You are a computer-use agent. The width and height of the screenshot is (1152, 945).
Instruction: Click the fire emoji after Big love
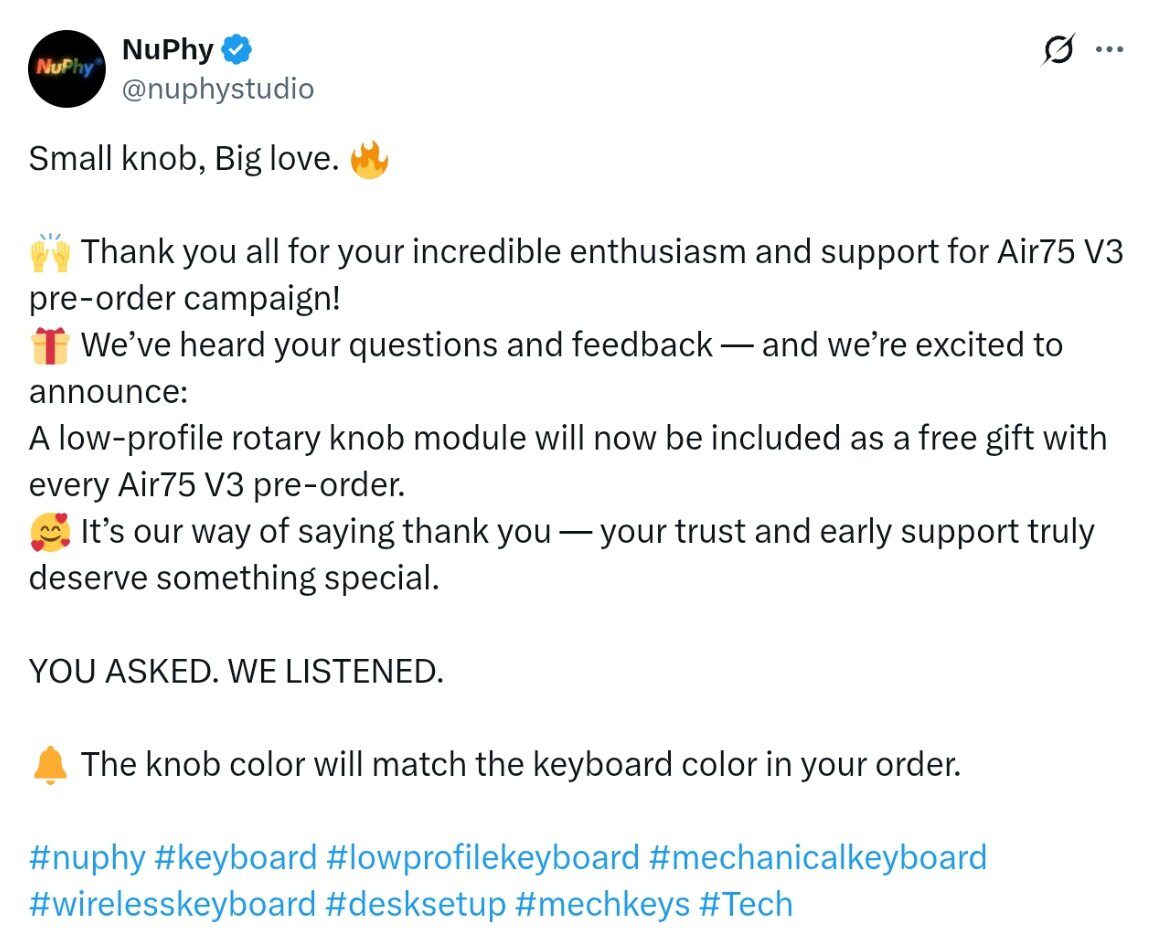coord(369,158)
